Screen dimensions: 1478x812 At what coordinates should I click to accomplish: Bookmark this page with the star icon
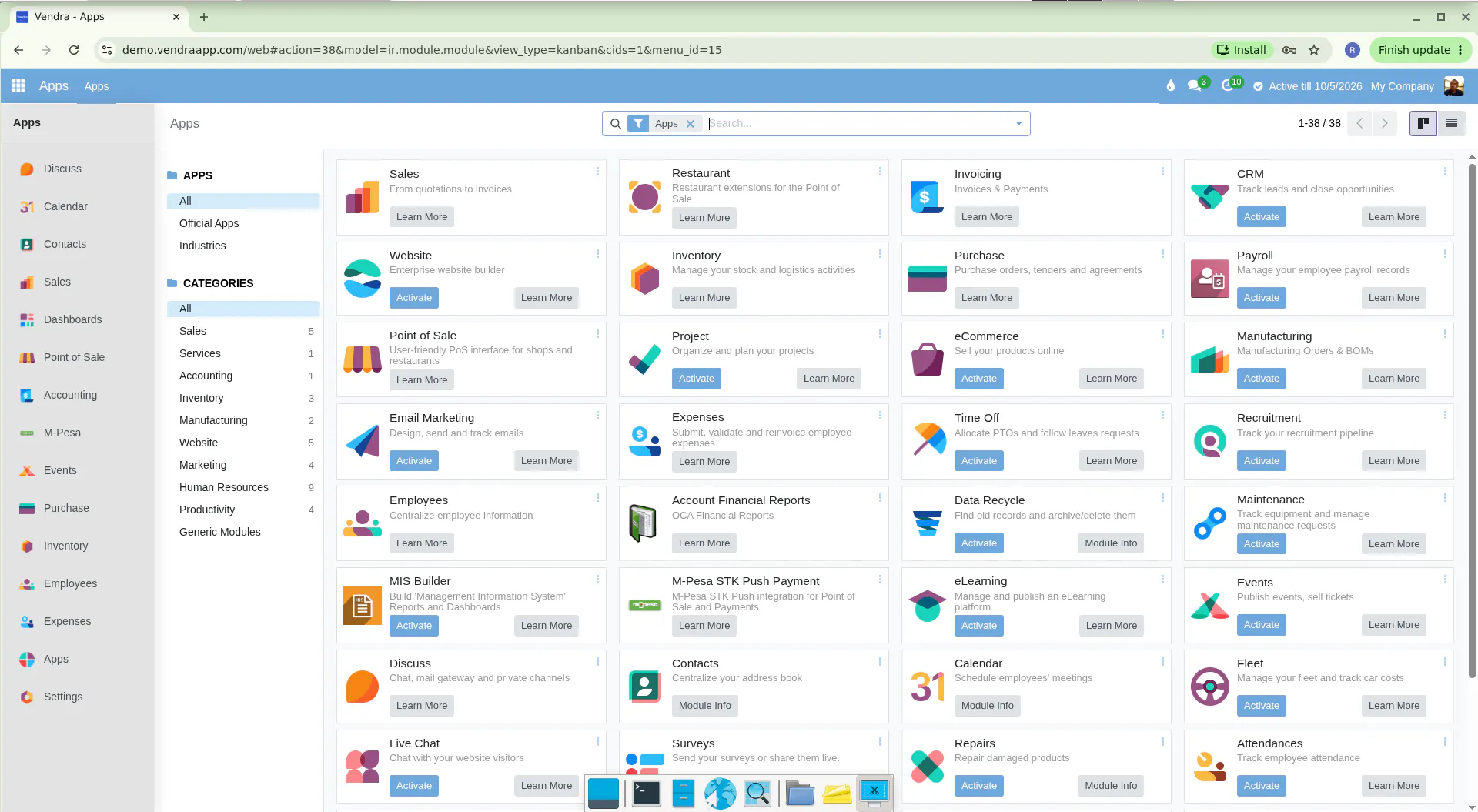1314,50
